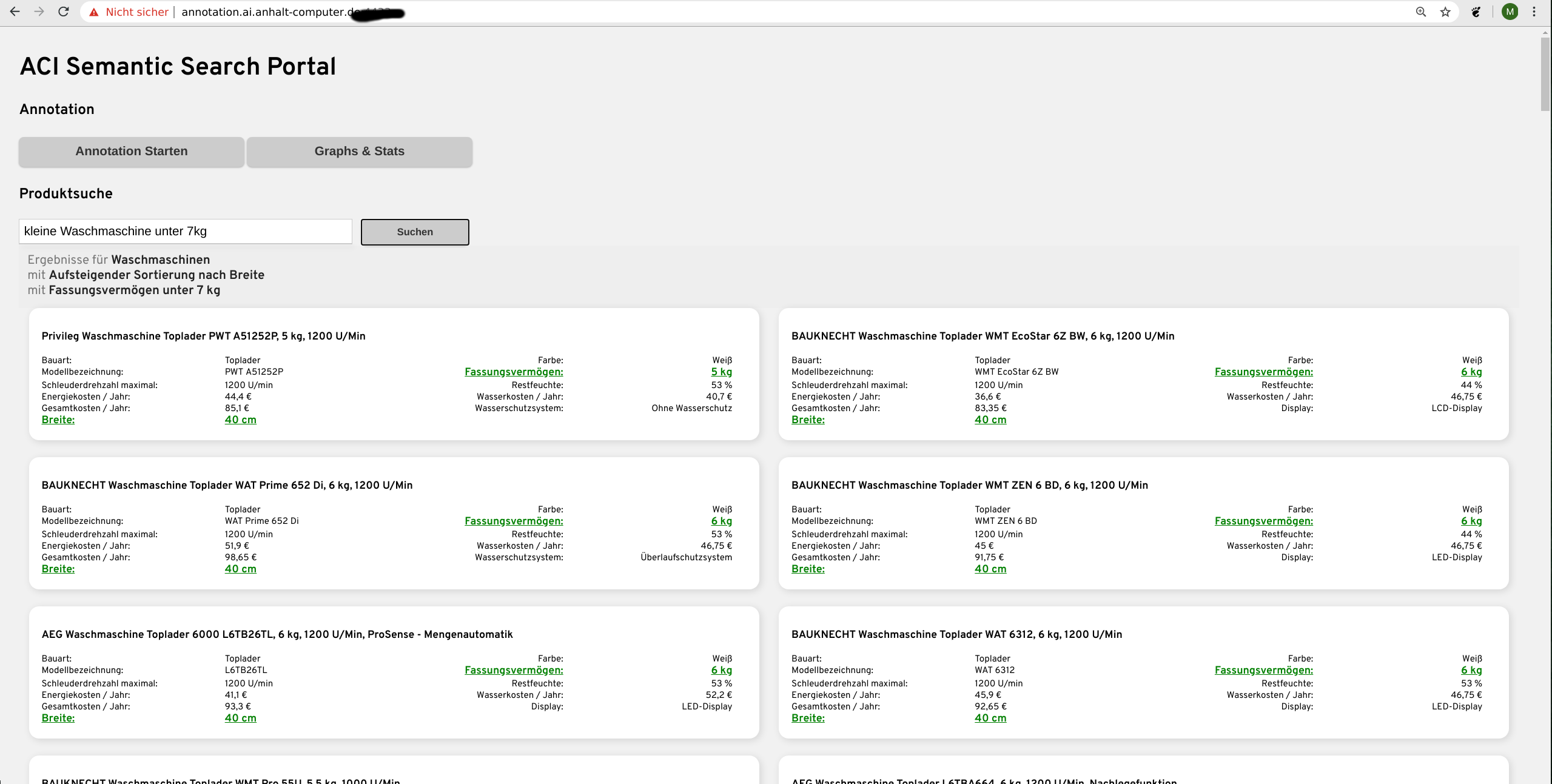The width and height of the screenshot is (1552, 784).
Task: Click the 'Produktsuche' heading
Action: point(66,194)
